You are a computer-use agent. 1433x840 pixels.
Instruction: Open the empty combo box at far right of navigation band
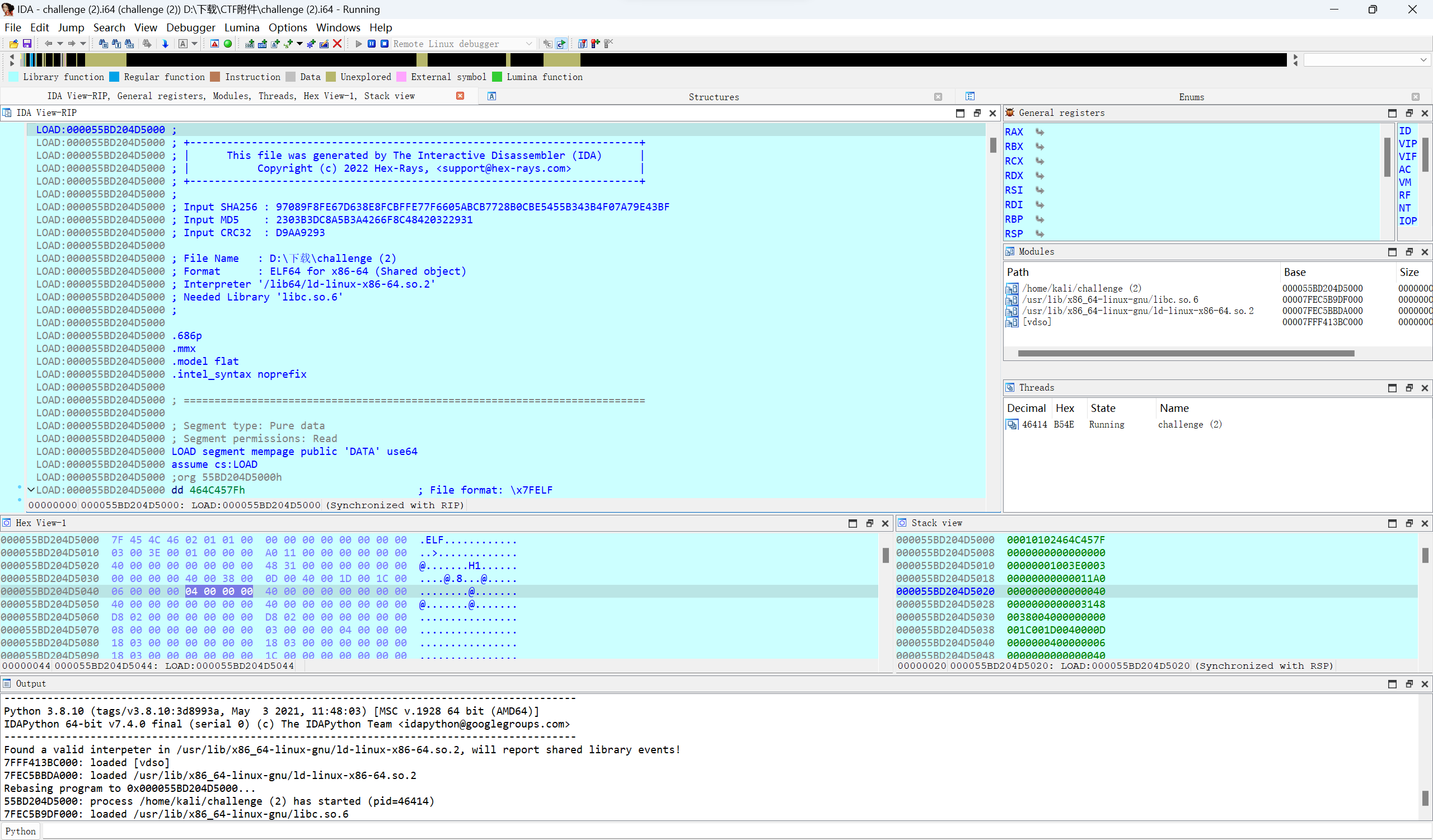click(1367, 60)
